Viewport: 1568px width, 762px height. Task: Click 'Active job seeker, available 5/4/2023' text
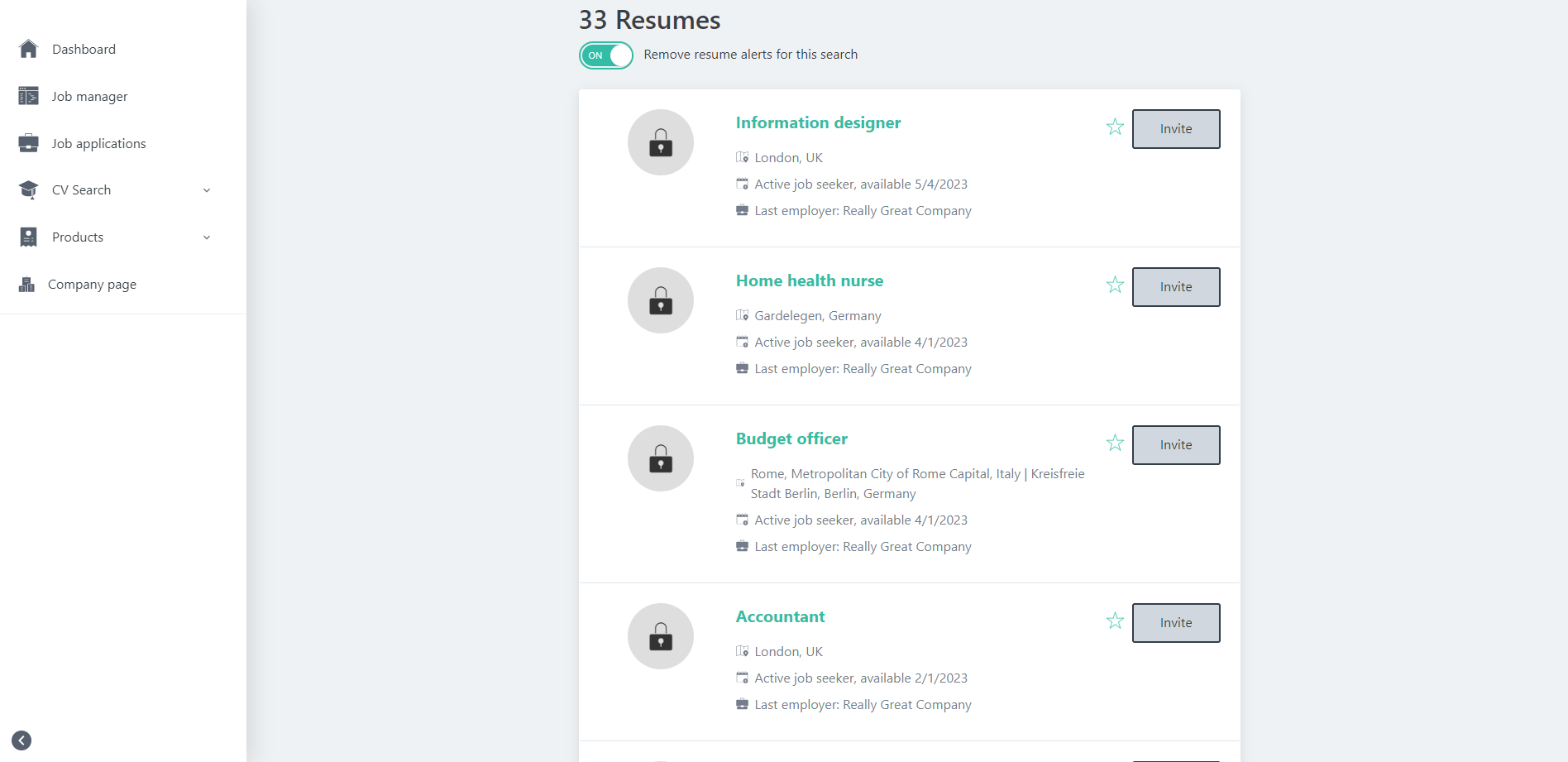click(x=861, y=185)
